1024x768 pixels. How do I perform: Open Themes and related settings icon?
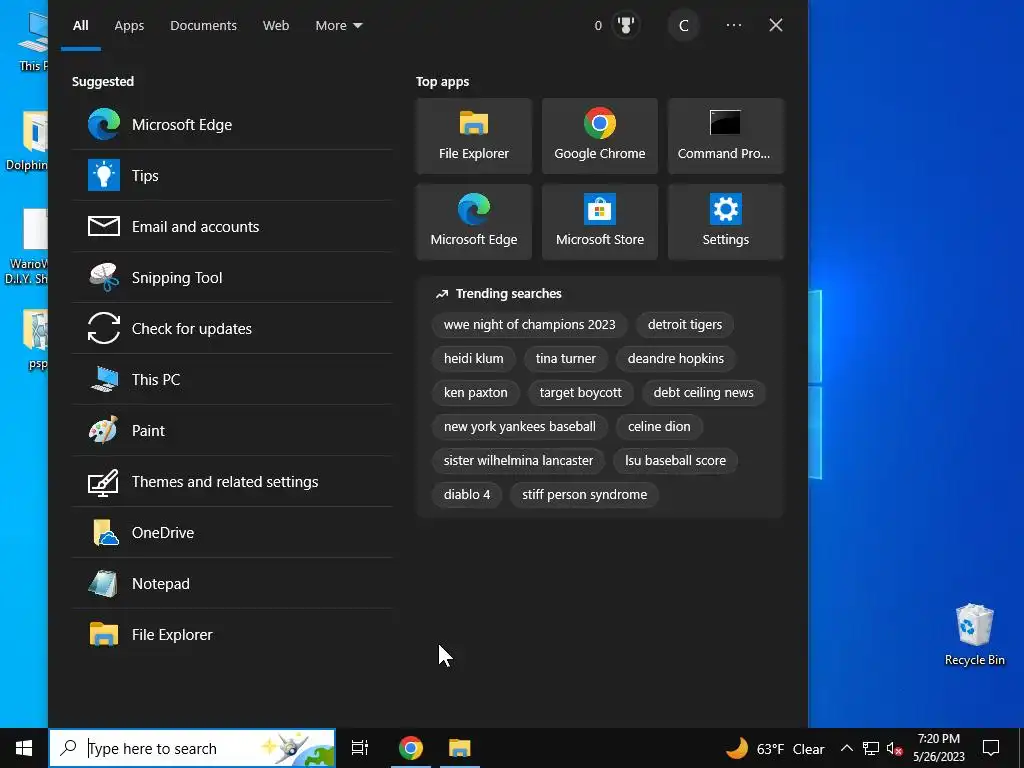pyautogui.click(x=104, y=482)
